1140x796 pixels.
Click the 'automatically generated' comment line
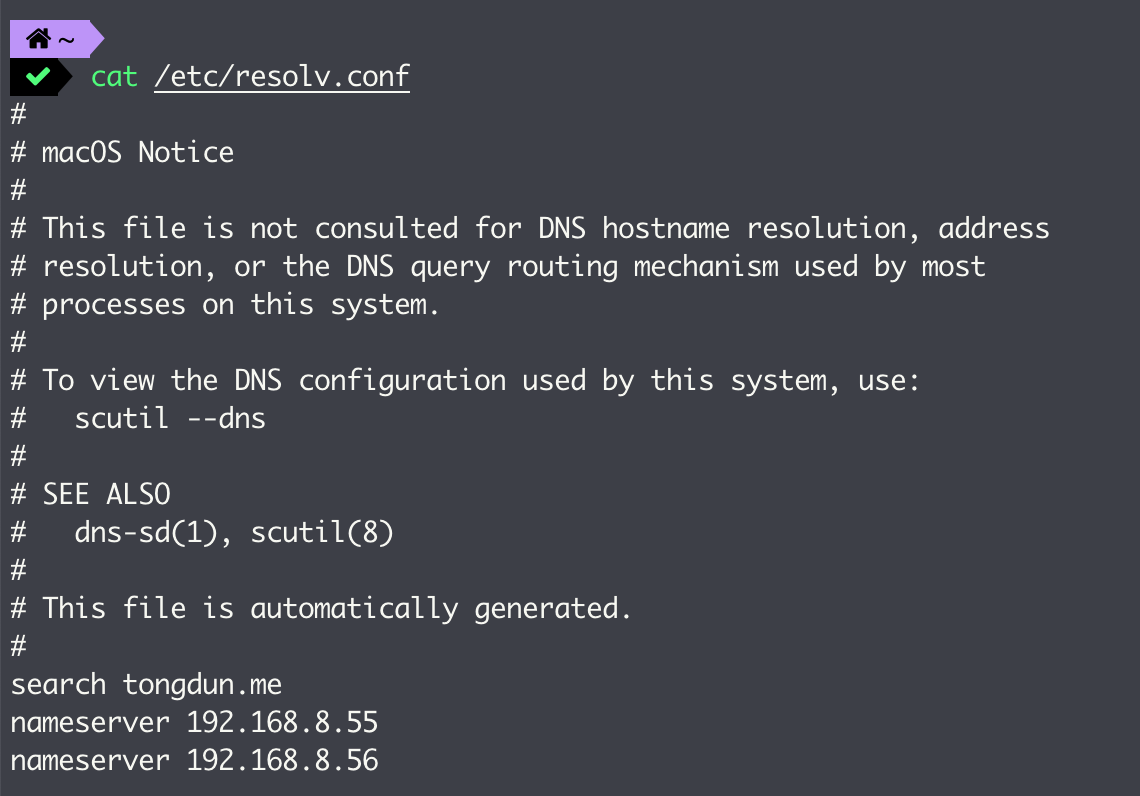(321, 608)
